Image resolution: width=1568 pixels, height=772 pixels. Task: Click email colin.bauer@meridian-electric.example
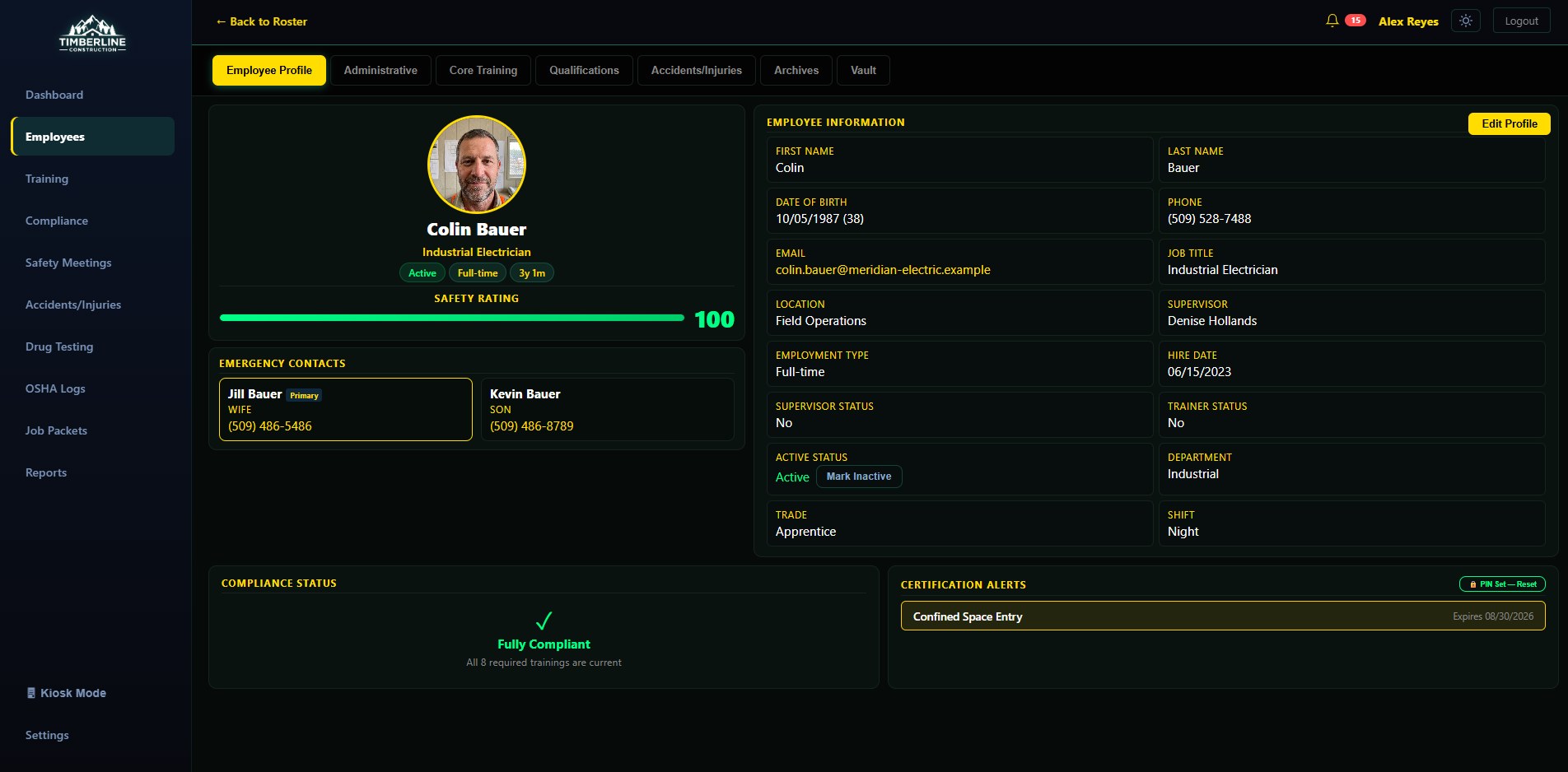click(x=883, y=270)
